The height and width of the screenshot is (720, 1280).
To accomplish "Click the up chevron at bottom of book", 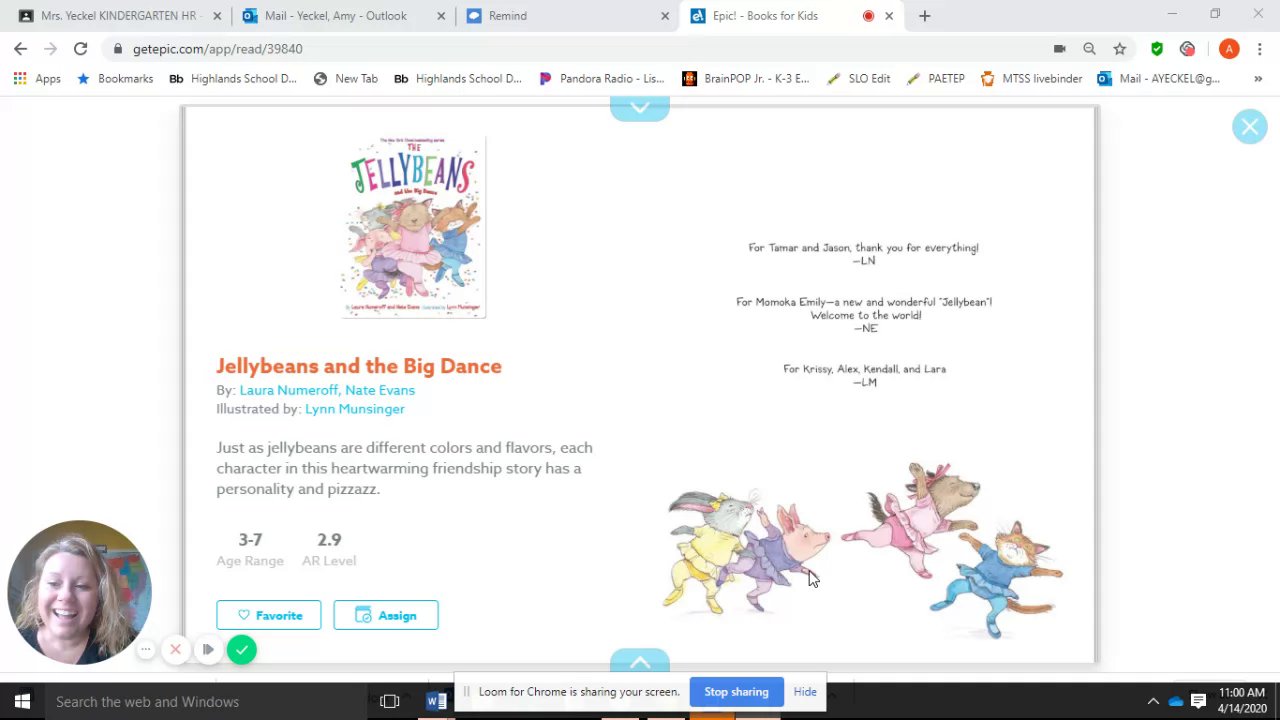I will tap(640, 661).
